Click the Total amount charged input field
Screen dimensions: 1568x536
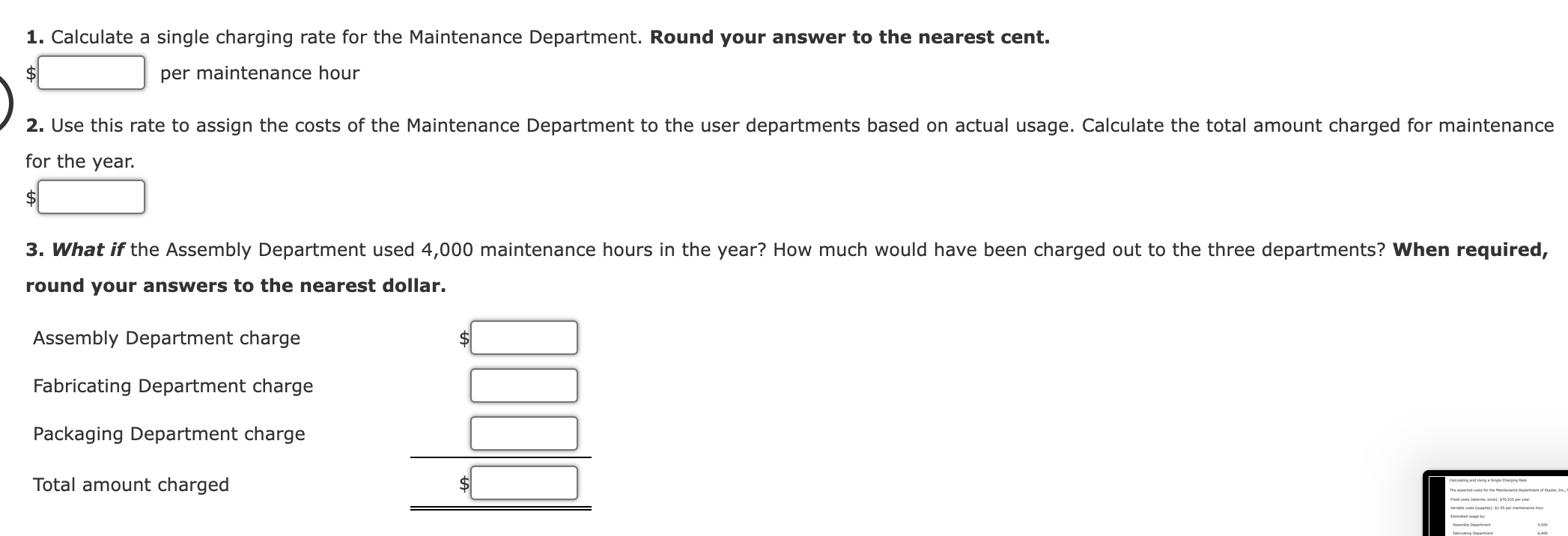tap(523, 484)
